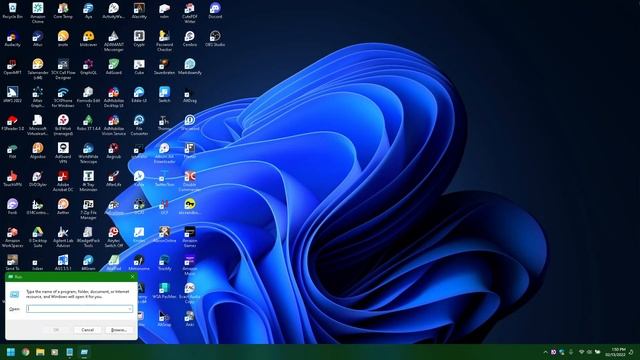The height and width of the screenshot is (360, 640).
Task: Open Google Chrome from the taskbar
Action: tap(26, 352)
